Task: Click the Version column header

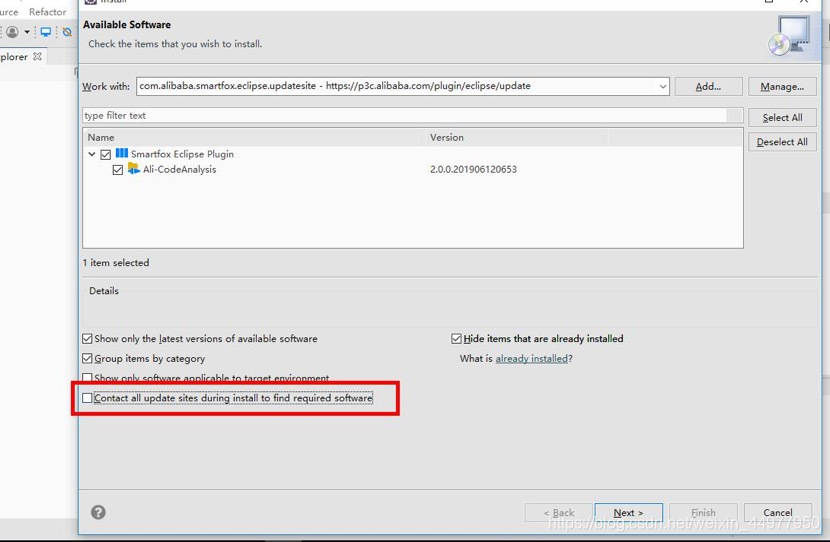Action: coord(517,137)
